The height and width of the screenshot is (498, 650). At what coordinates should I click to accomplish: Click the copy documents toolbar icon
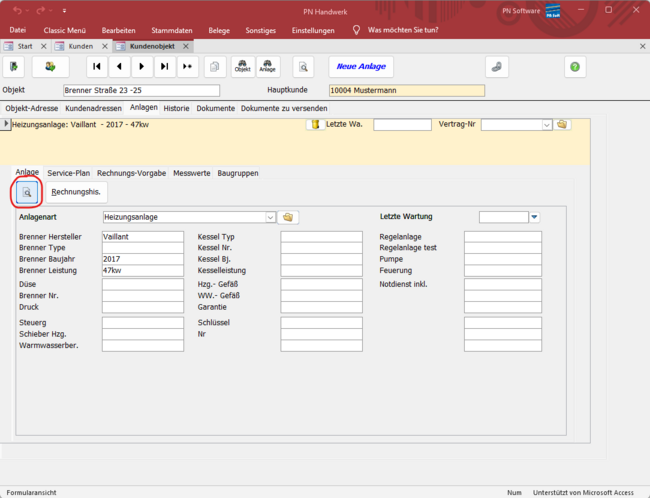coord(215,67)
